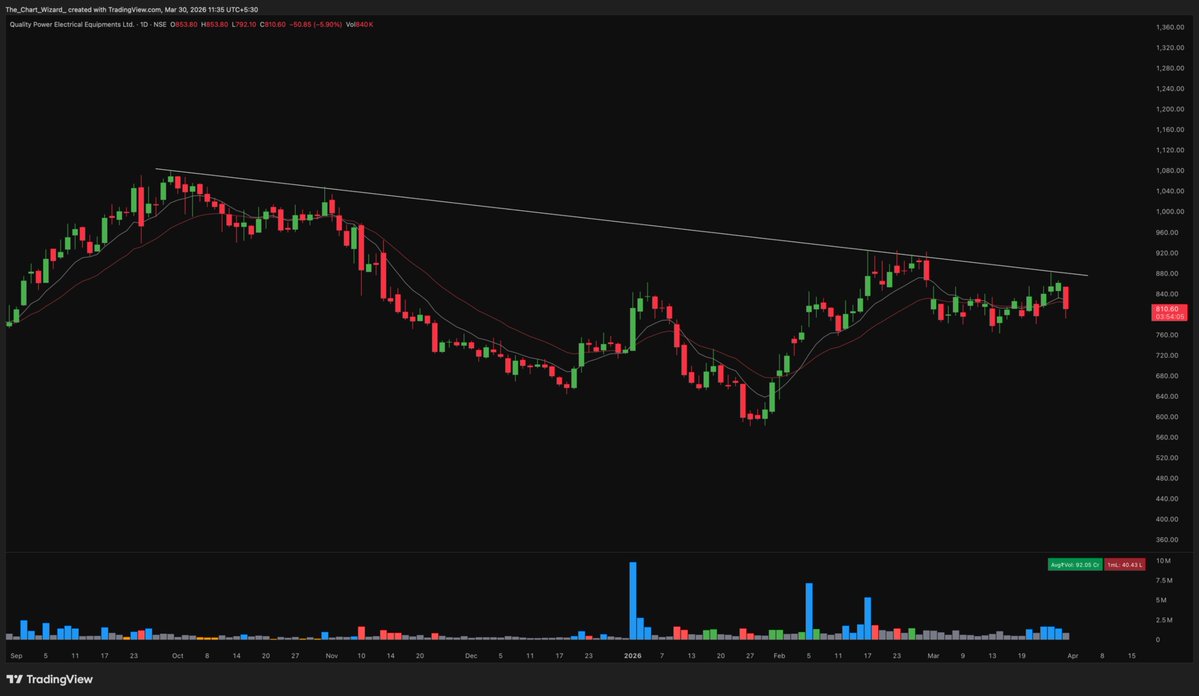This screenshot has height=696, width=1199.
Task: Click price axis label 600.00
Action: tap(1167, 417)
